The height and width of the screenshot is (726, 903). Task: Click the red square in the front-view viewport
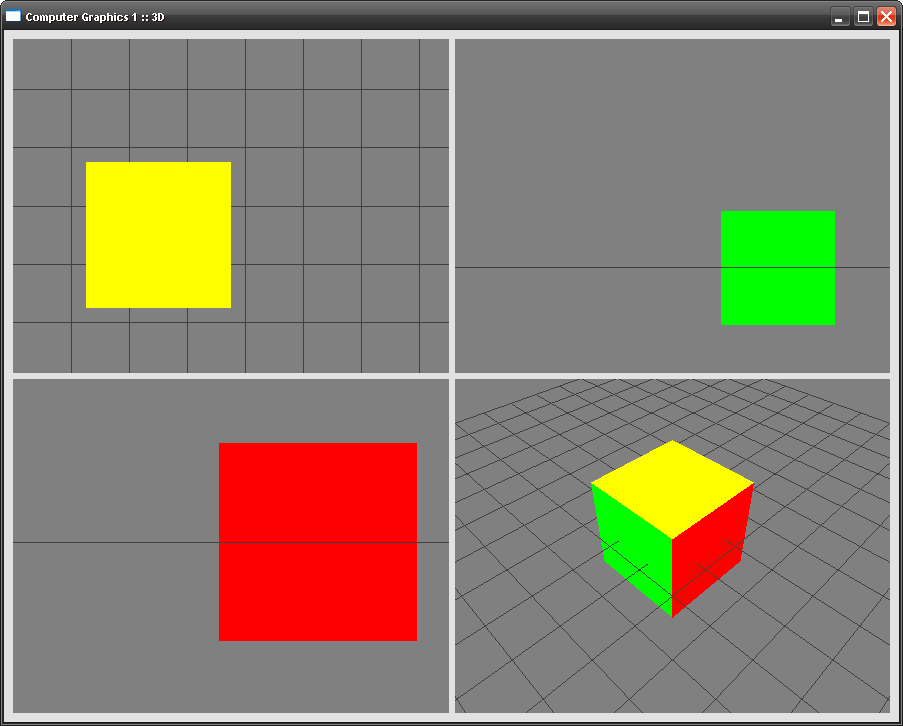[x=318, y=542]
